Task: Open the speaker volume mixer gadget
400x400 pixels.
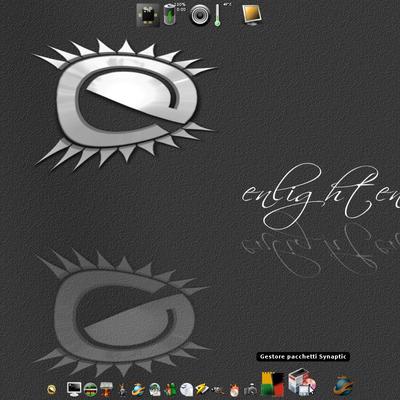Action: (200, 15)
